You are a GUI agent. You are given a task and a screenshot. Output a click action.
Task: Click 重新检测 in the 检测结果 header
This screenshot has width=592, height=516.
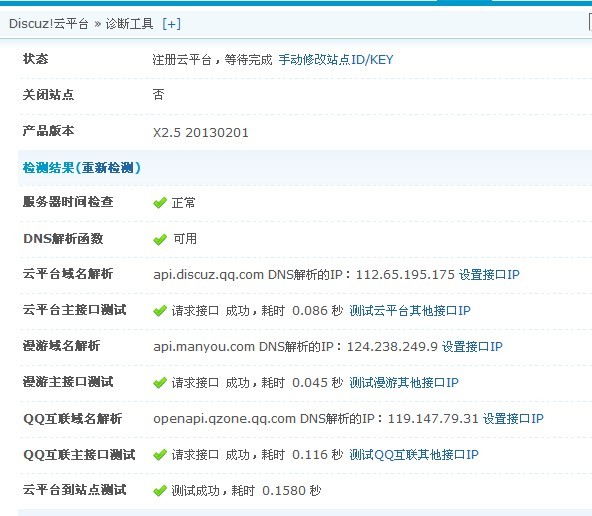tap(108, 168)
